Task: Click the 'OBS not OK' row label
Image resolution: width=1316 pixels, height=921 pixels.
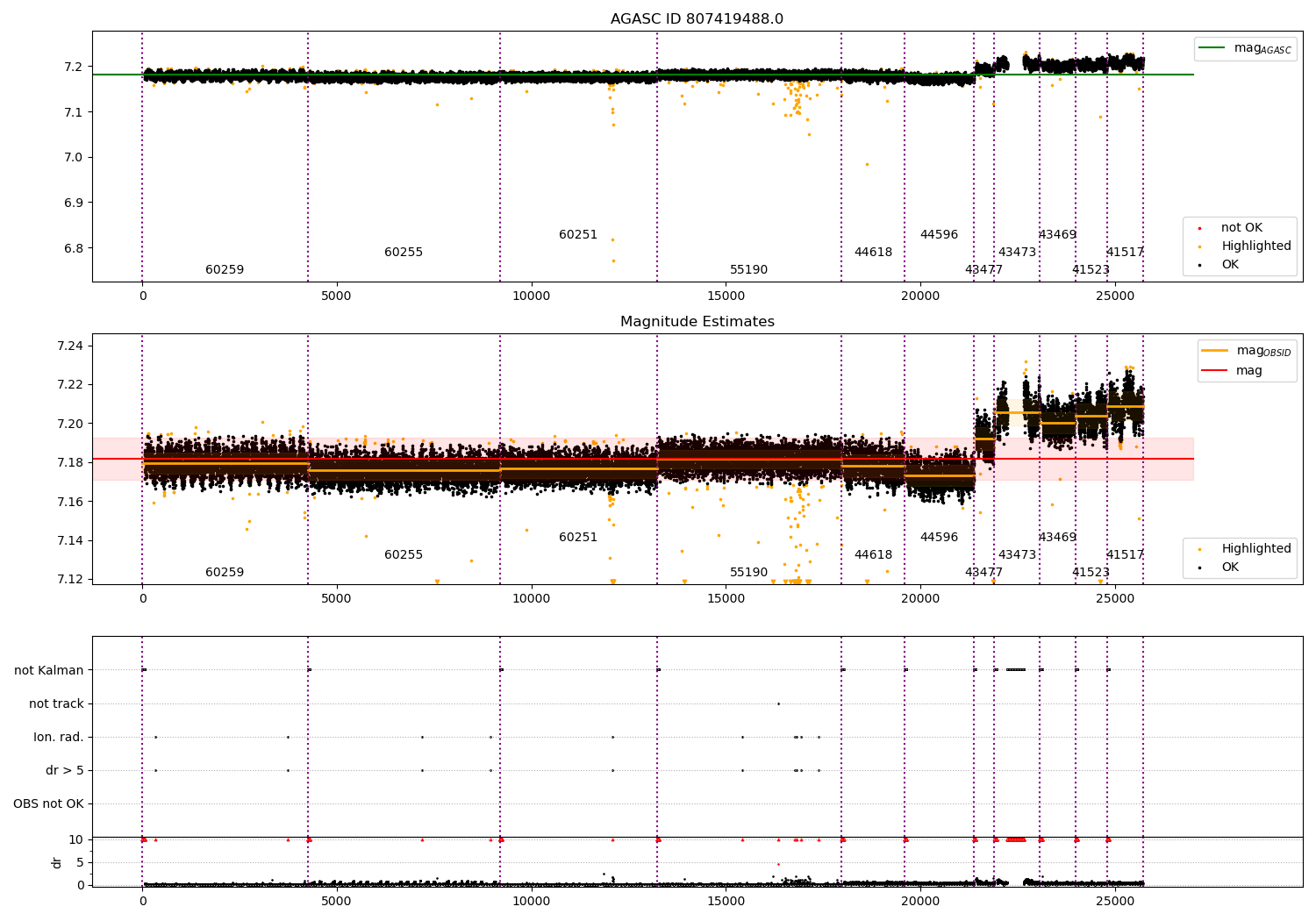Action: point(48,804)
